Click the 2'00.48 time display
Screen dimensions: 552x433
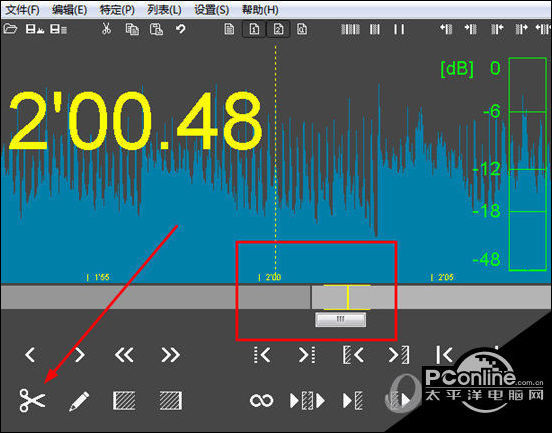(136, 121)
